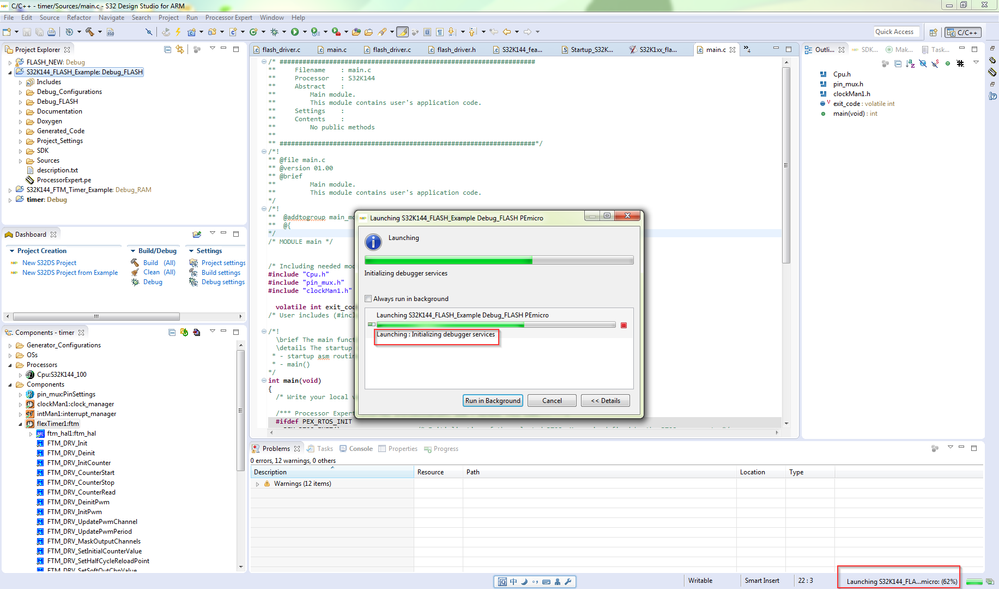Click the Build hammer icon in Dashboard
The image size is (999, 589).
pos(134,263)
